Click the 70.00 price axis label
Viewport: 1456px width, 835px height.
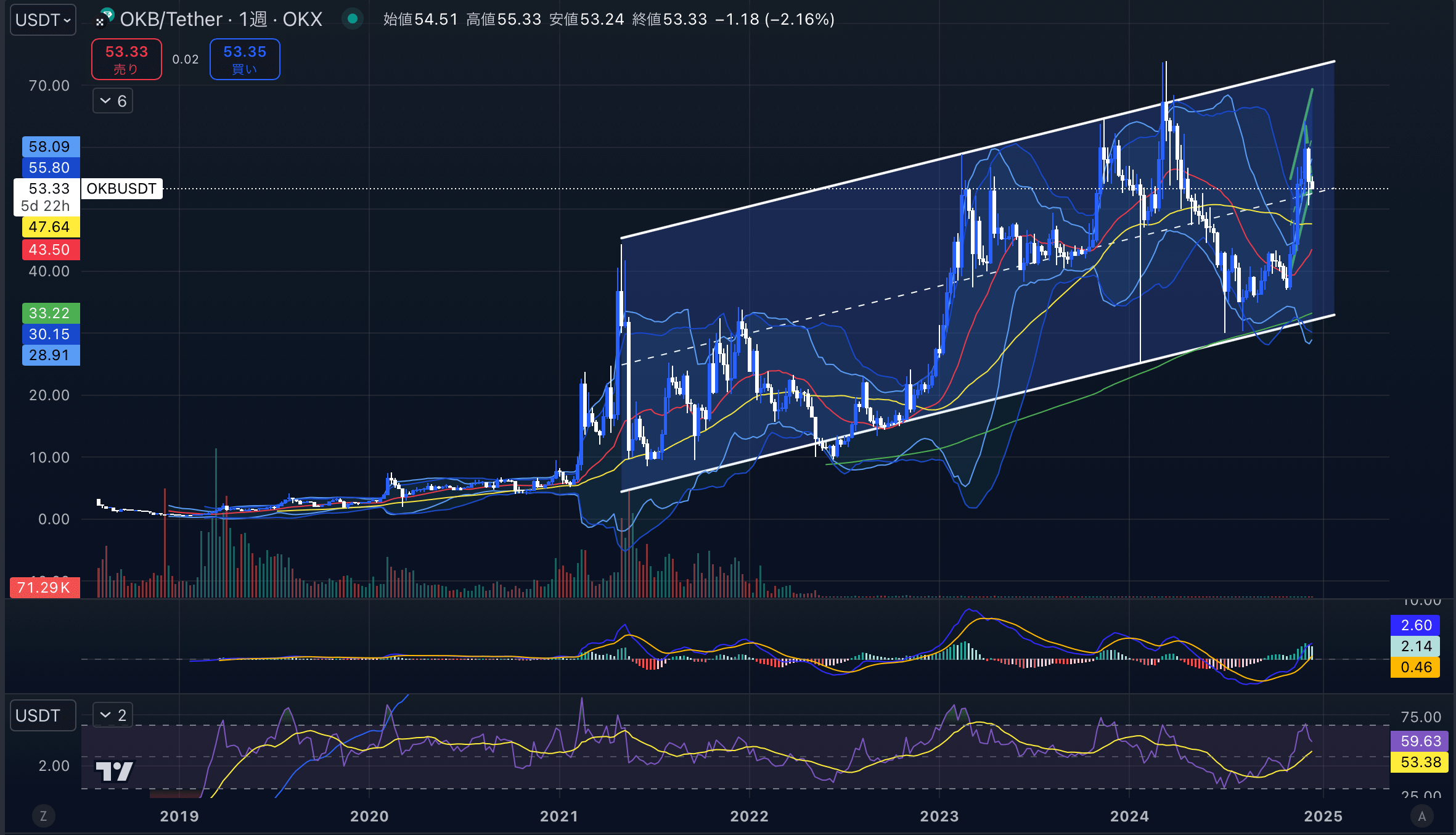coord(49,86)
